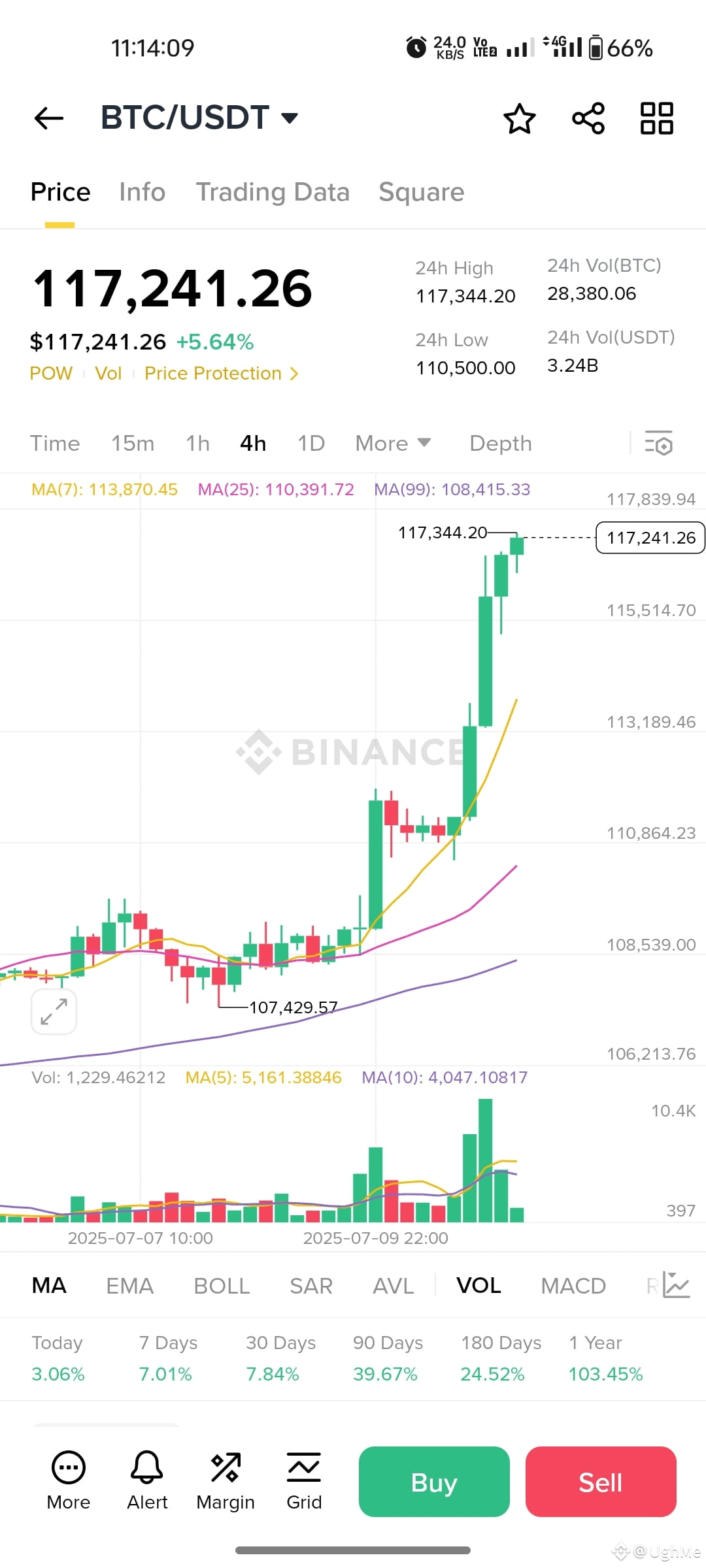Switch to the Depth chart view
The image size is (706, 1568).
(x=501, y=443)
